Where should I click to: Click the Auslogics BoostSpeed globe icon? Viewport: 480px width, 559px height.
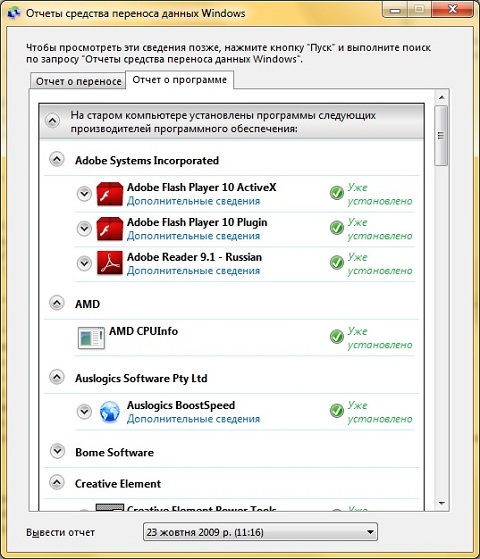[x=109, y=412]
